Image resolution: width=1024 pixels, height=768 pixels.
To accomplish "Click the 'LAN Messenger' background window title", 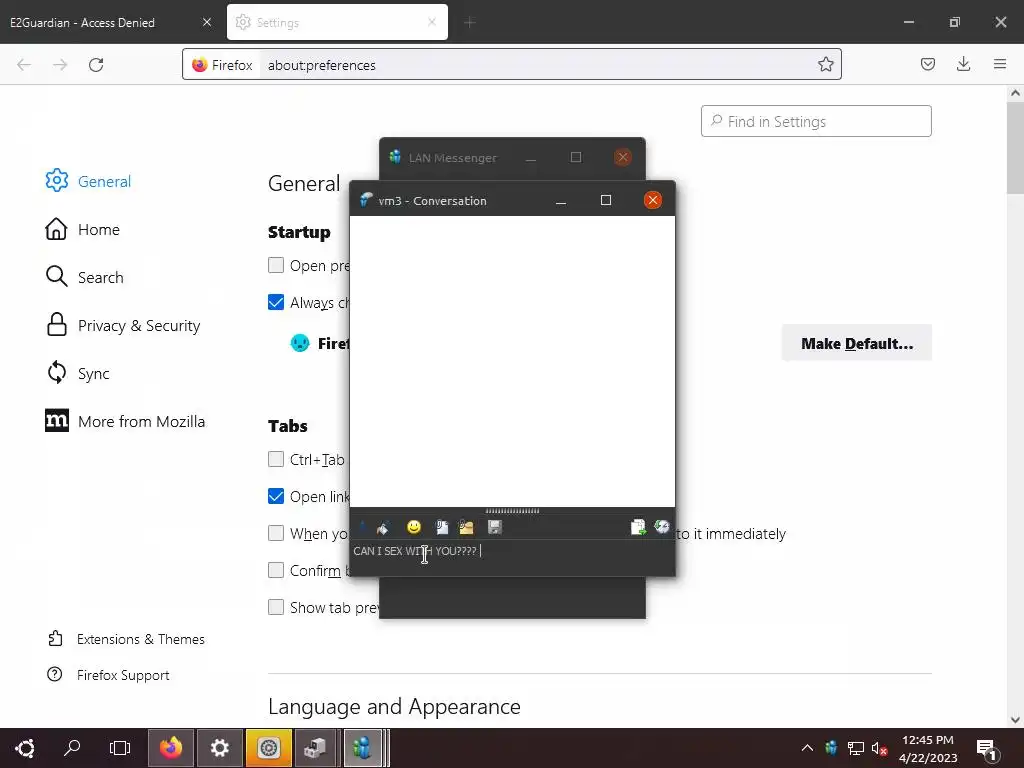I will pos(453,157).
